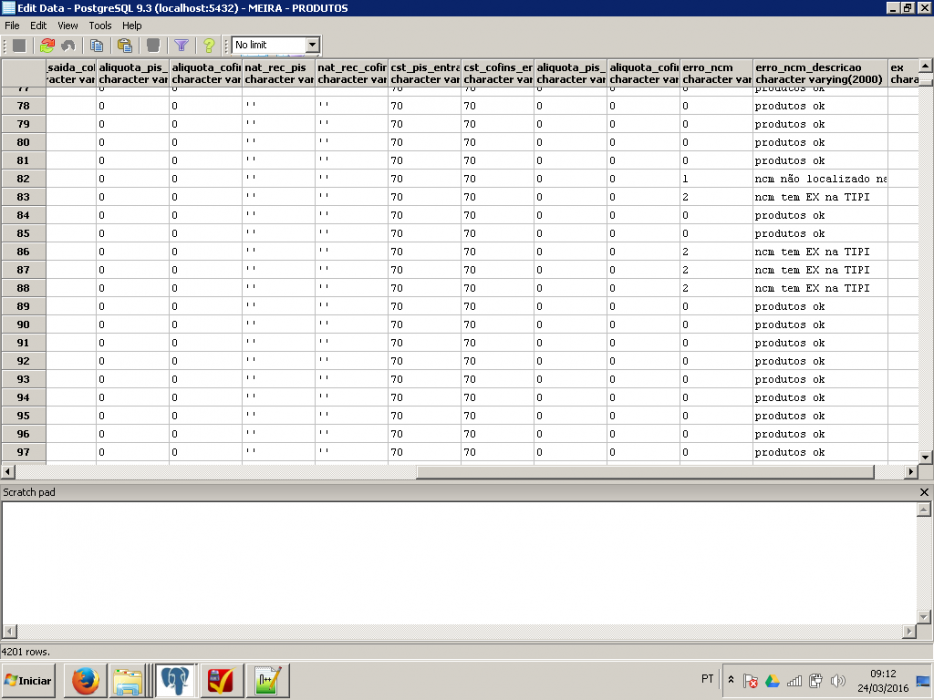The image size is (934, 700).
Task: Click the yellow Help question mark icon
Action: pyautogui.click(x=208, y=45)
